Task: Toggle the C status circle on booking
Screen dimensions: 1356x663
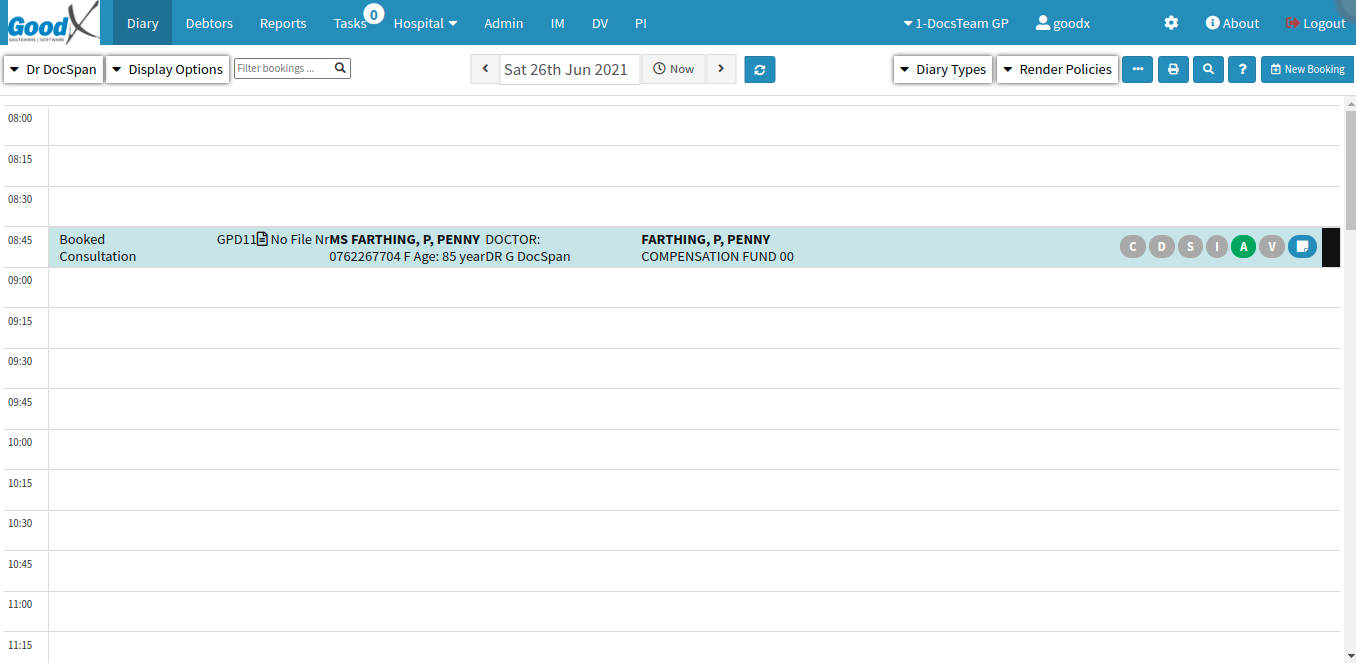Action: pos(1132,247)
